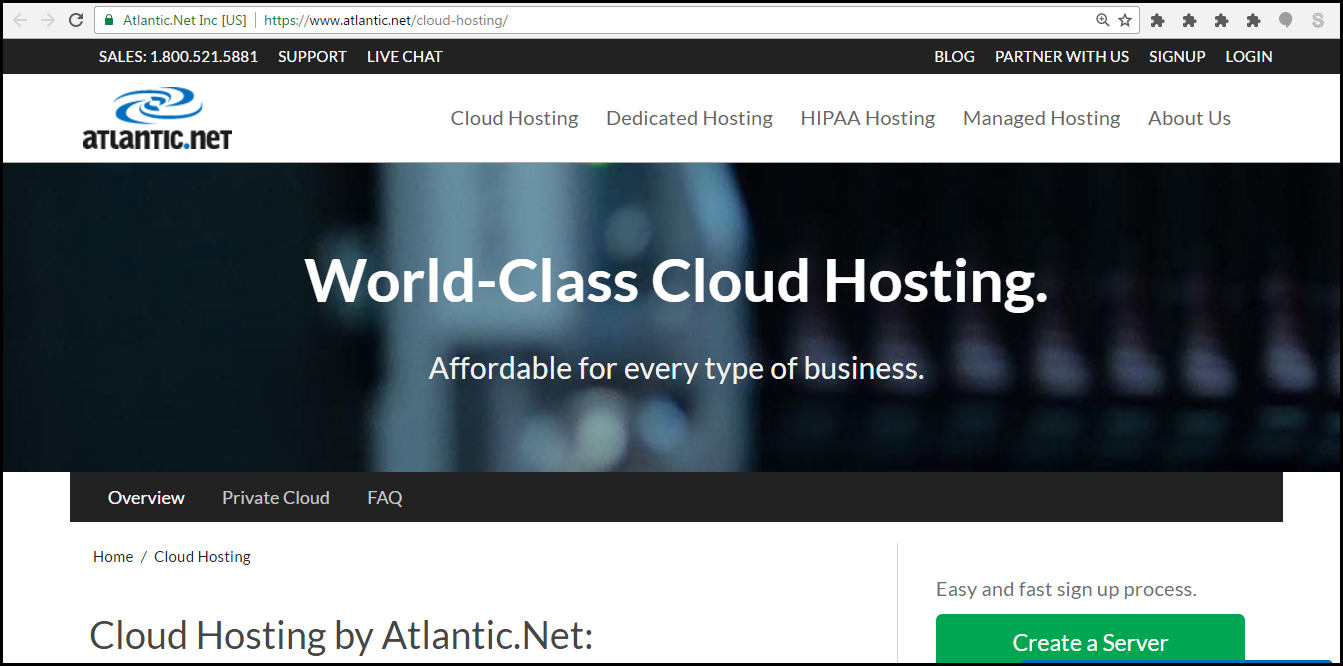Click the Atlantic.Net logo
This screenshot has width=1343, height=666.
157,117
